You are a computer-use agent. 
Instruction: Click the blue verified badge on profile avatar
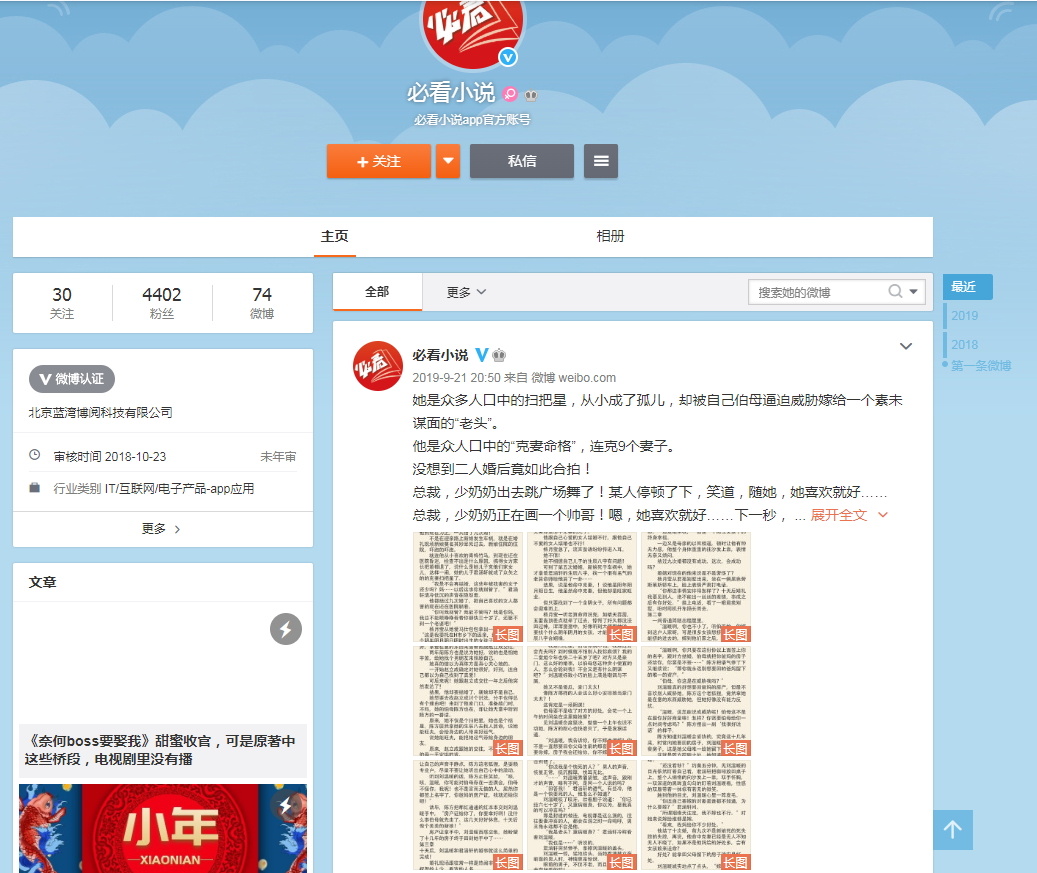[508, 58]
